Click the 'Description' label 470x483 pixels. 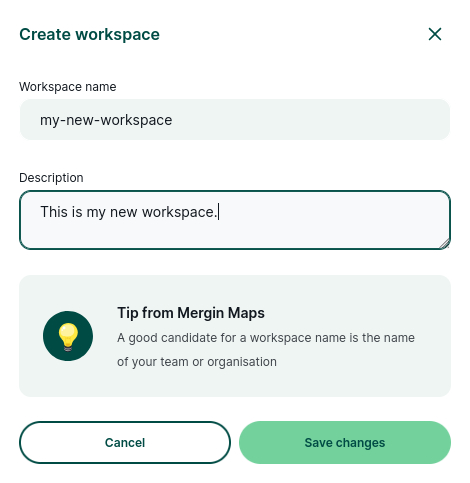pyautogui.click(x=51, y=178)
